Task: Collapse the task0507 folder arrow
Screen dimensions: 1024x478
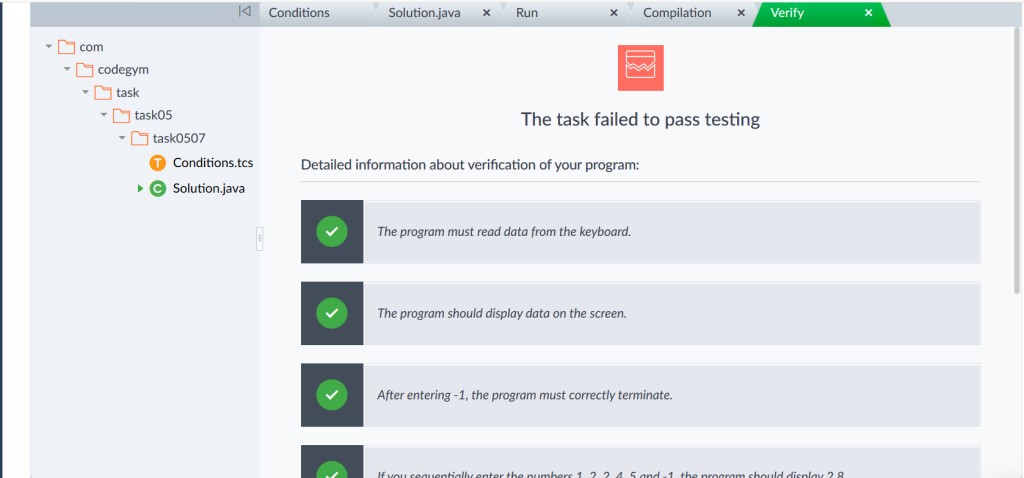Action: tap(121, 138)
